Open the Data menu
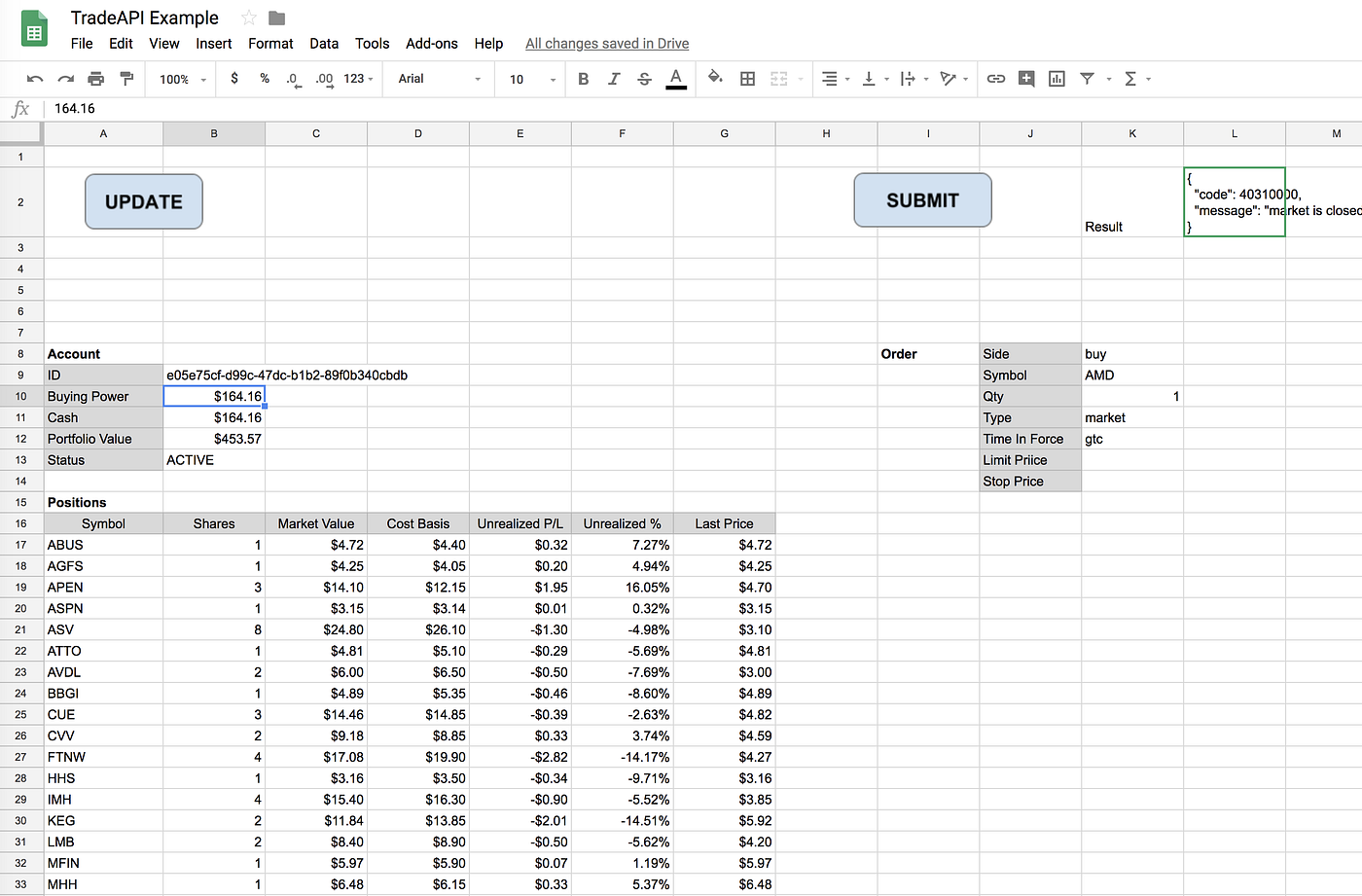Screen dimensions: 1362x896 point(324,44)
